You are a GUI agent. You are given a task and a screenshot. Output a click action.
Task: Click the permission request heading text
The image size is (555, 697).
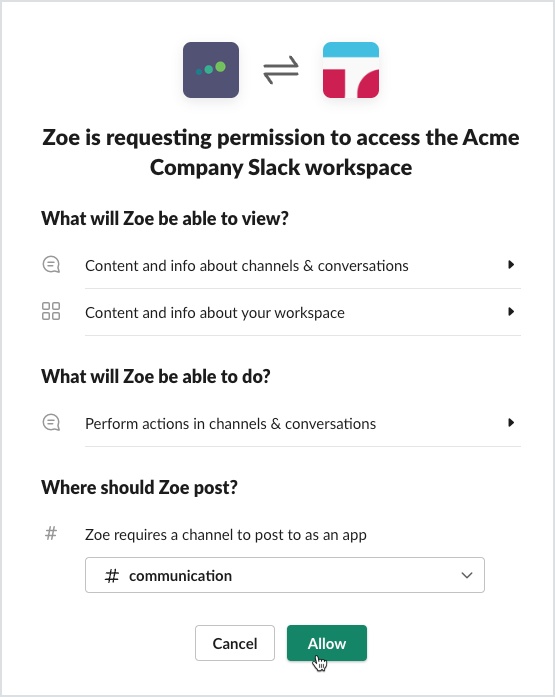pos(281,152)
